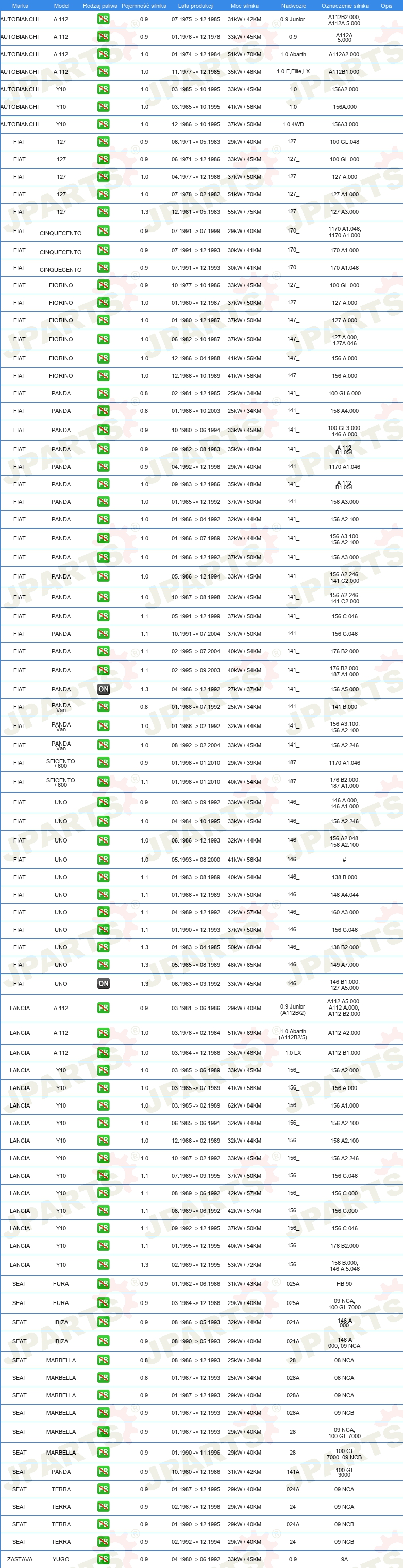Screen dimensions: 403x1568
Task: Select the body cell '1.0 4WD'
Action: tap(293, 124)
